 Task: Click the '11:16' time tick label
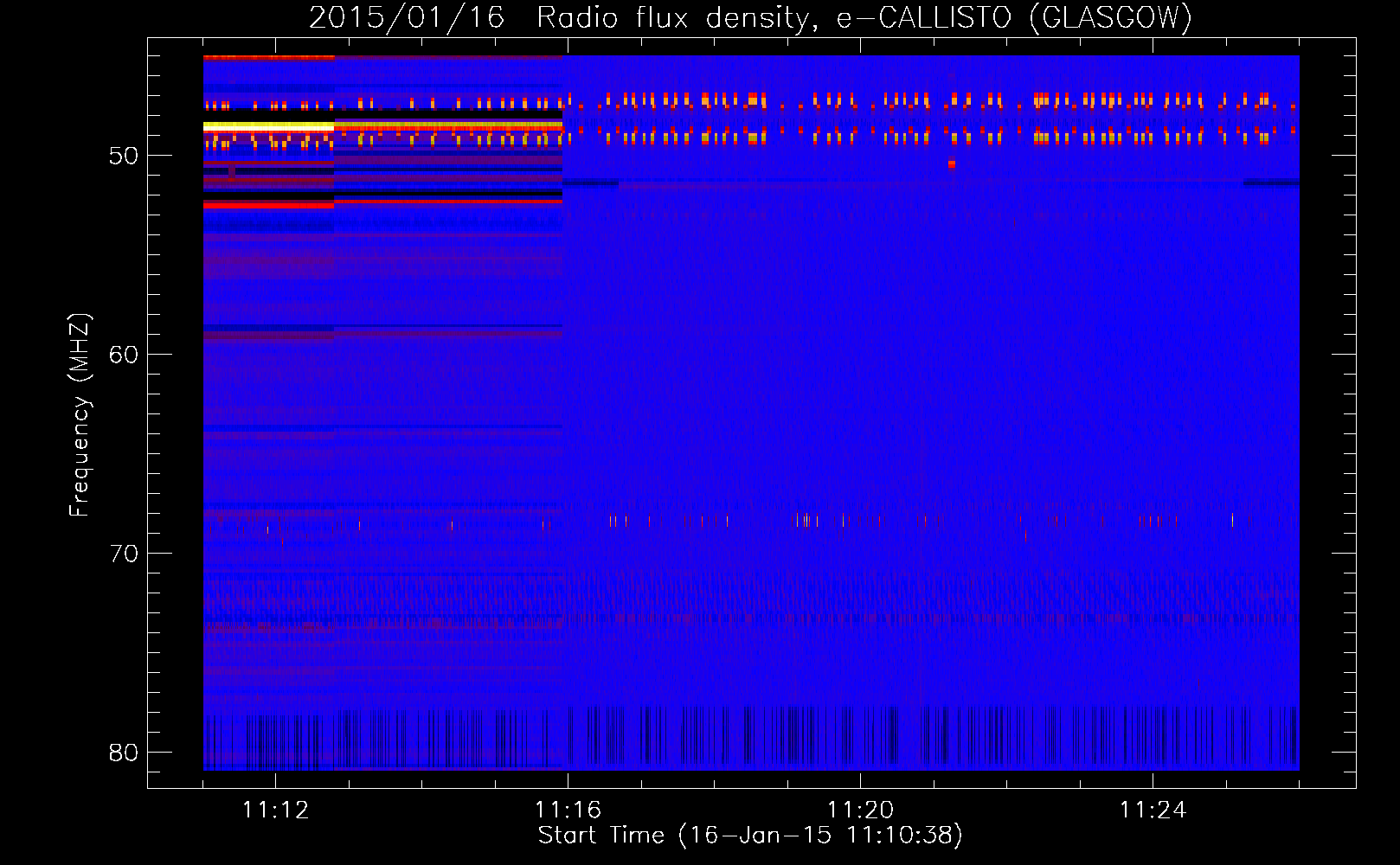pos(568,811)
